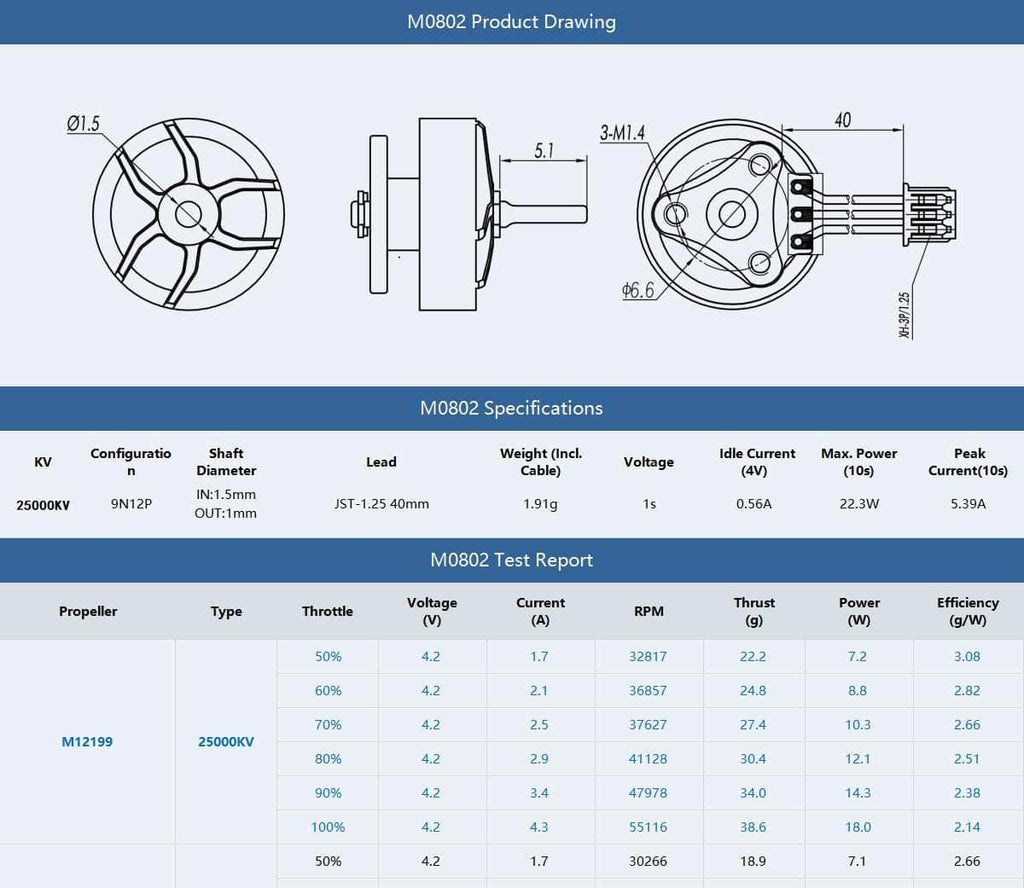Click the blue 25000KV type entry
1024x888 pixels.
point(226,742)
